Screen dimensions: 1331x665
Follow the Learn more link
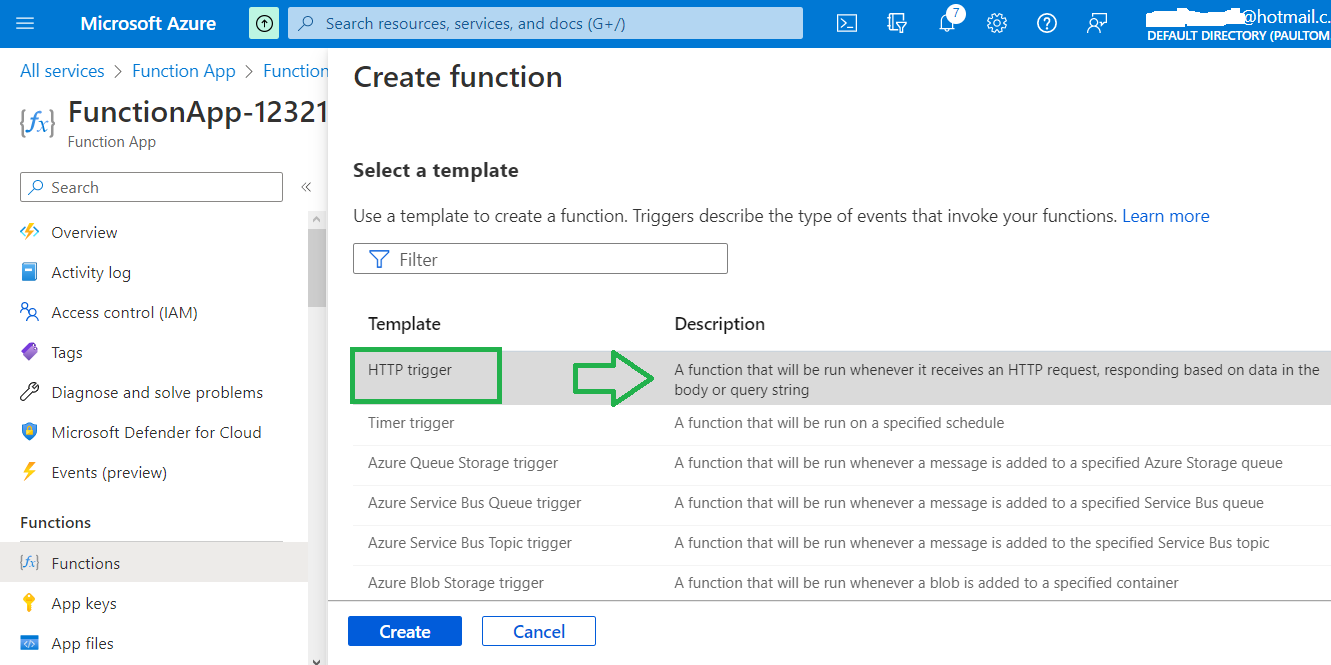pos(1166,215)
